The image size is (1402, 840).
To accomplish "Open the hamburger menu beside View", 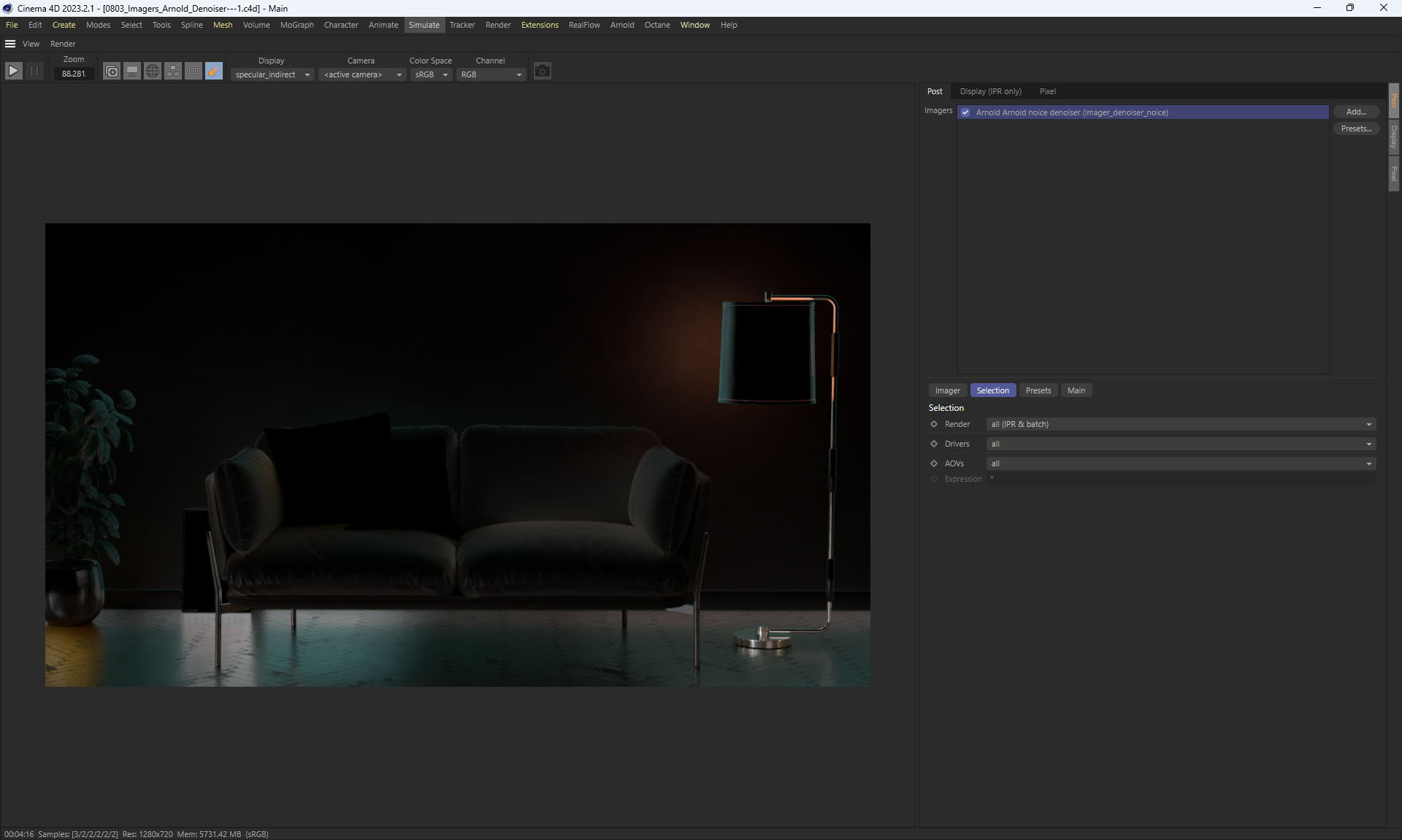I will coord(10,44).
